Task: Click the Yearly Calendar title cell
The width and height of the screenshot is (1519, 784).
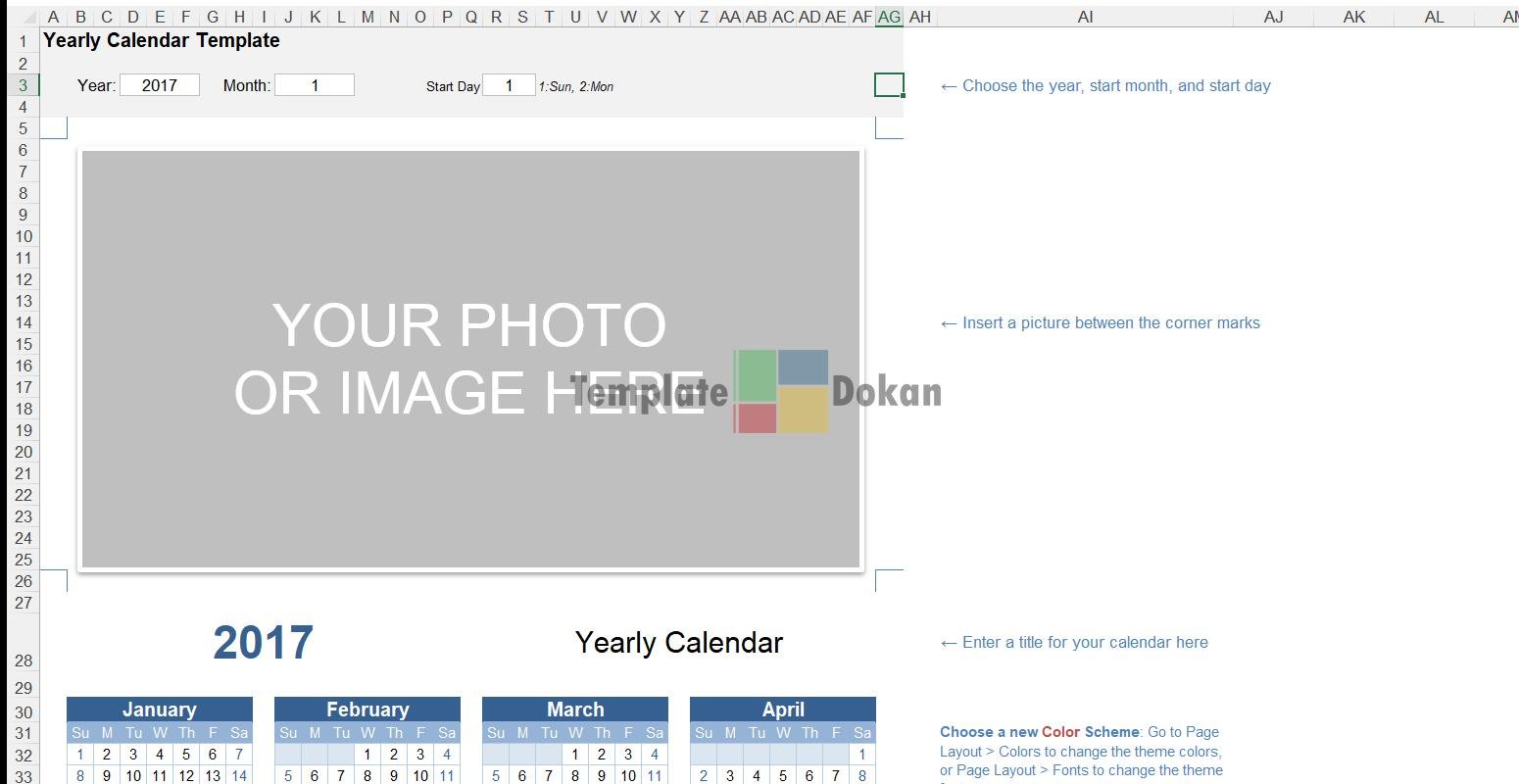Action: coord(679,643)
